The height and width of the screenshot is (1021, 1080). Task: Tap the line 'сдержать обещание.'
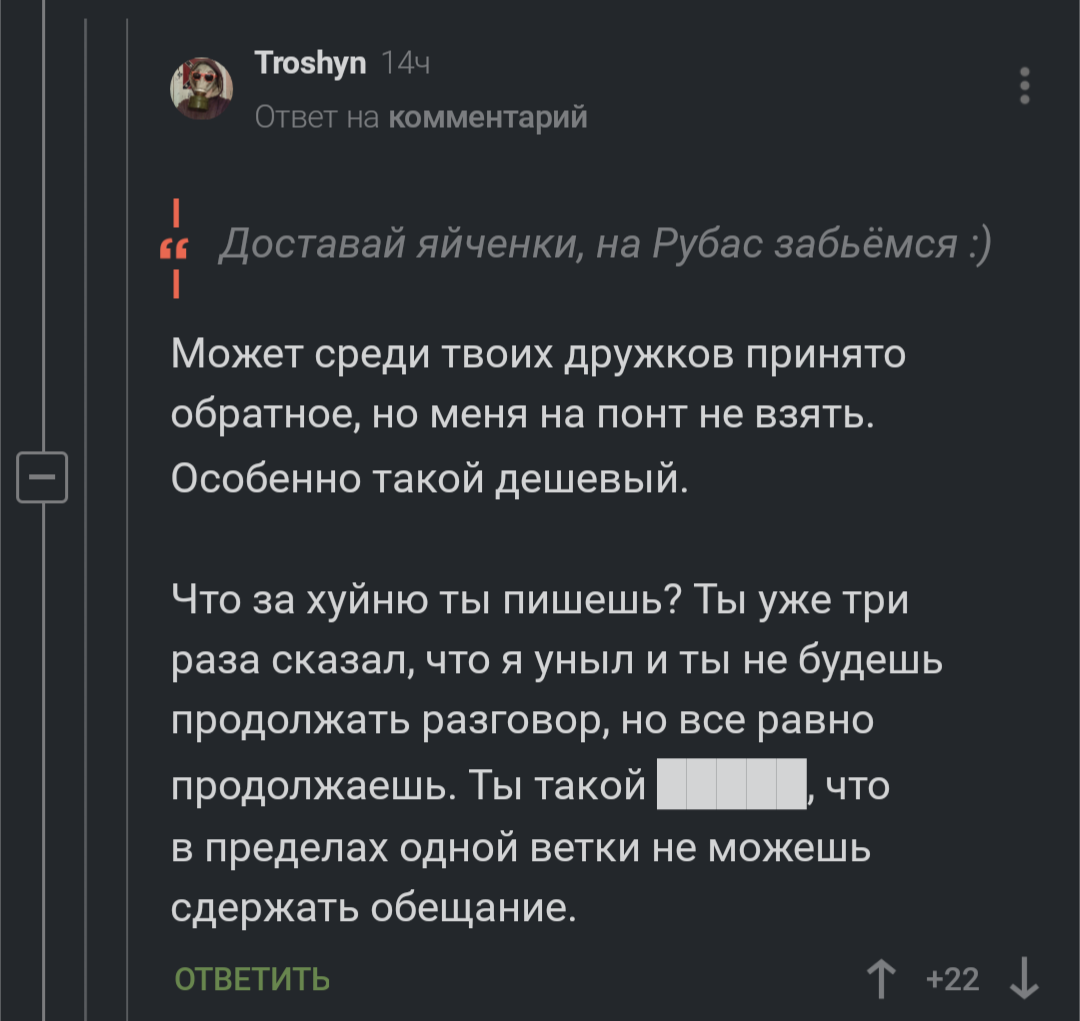pyautogui.click(x=374, y=907)
